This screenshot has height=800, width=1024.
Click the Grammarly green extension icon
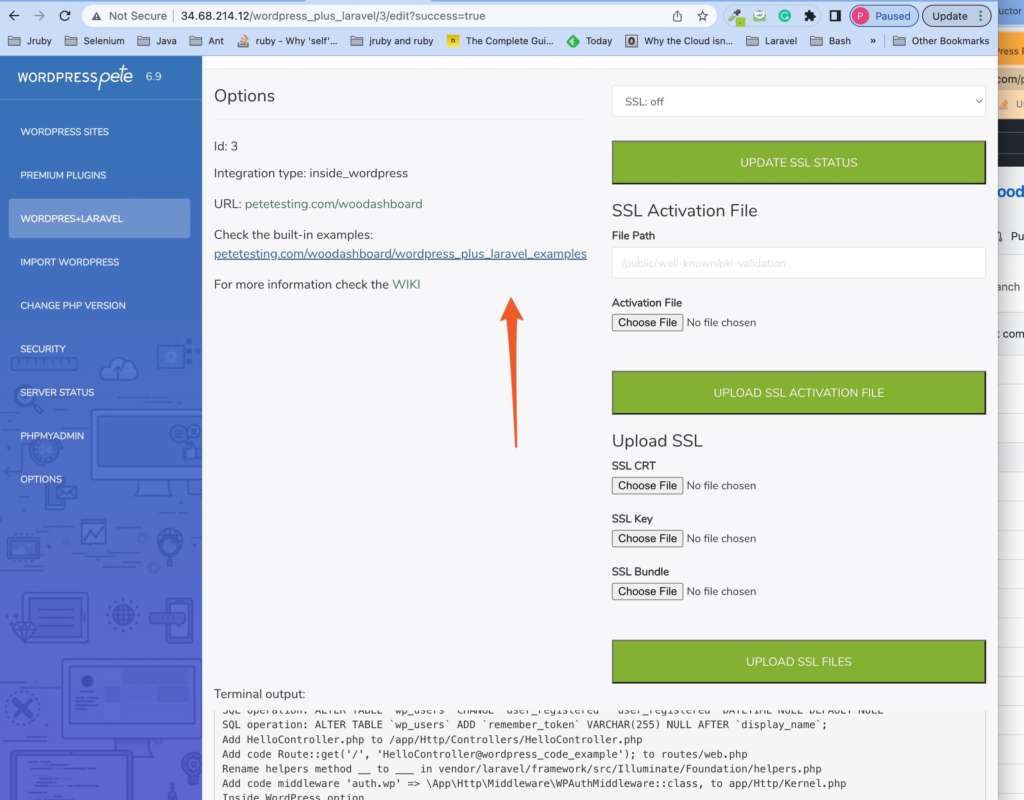point(785,16)
